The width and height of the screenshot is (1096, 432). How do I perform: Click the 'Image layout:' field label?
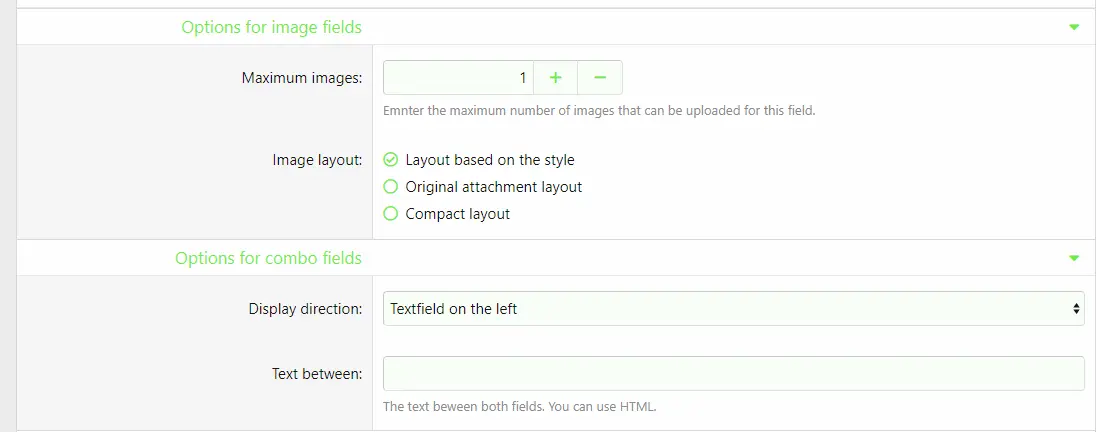pyautogui.click(x=317, y=160)
